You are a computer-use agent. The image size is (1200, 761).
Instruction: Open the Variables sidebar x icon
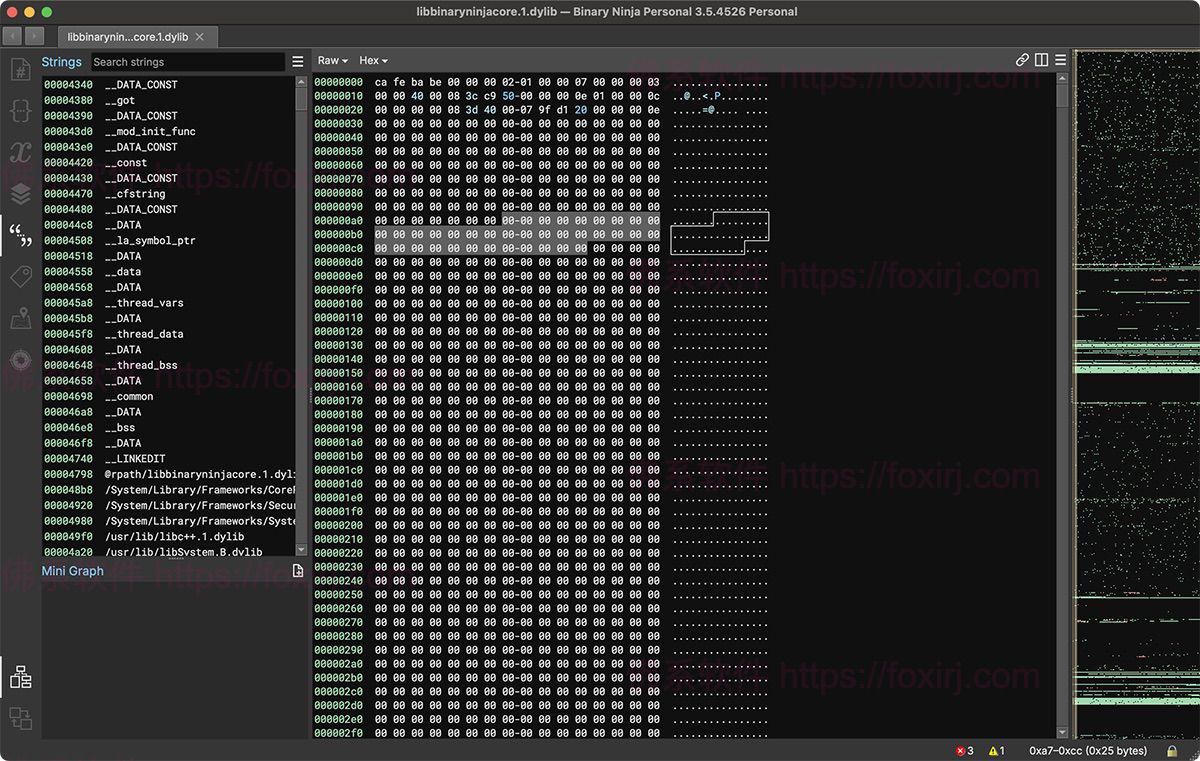coord(20,152)
